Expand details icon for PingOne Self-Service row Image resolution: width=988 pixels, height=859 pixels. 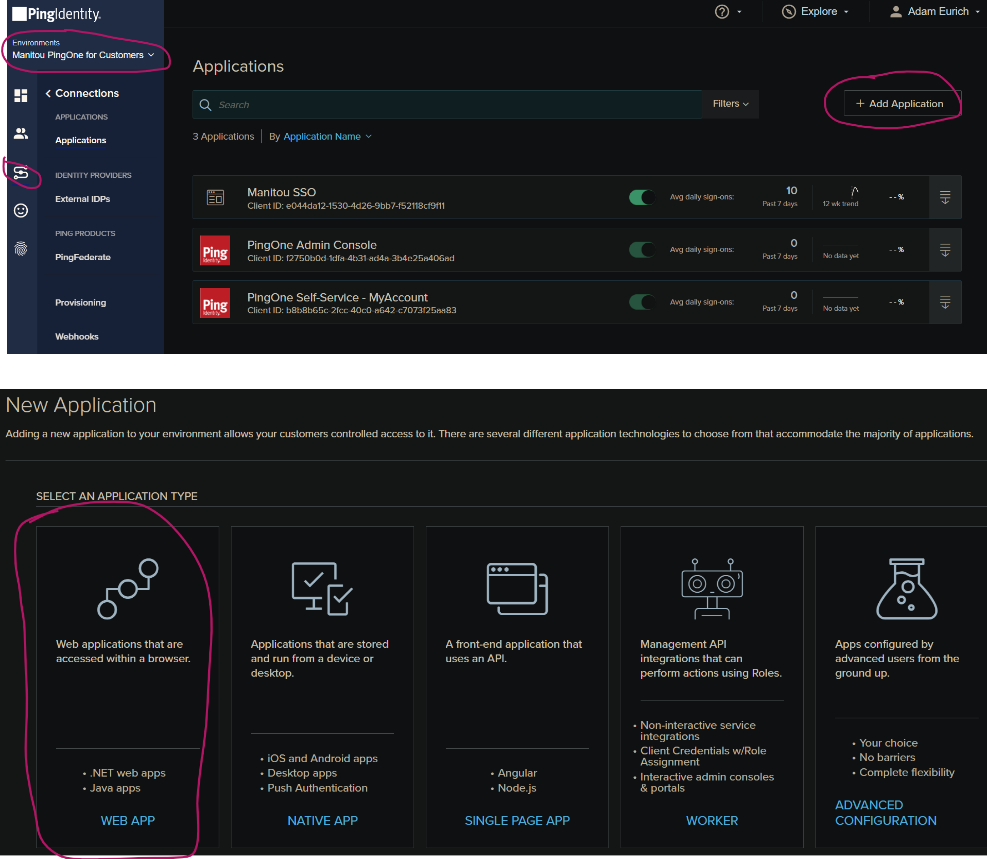(945, 303)
